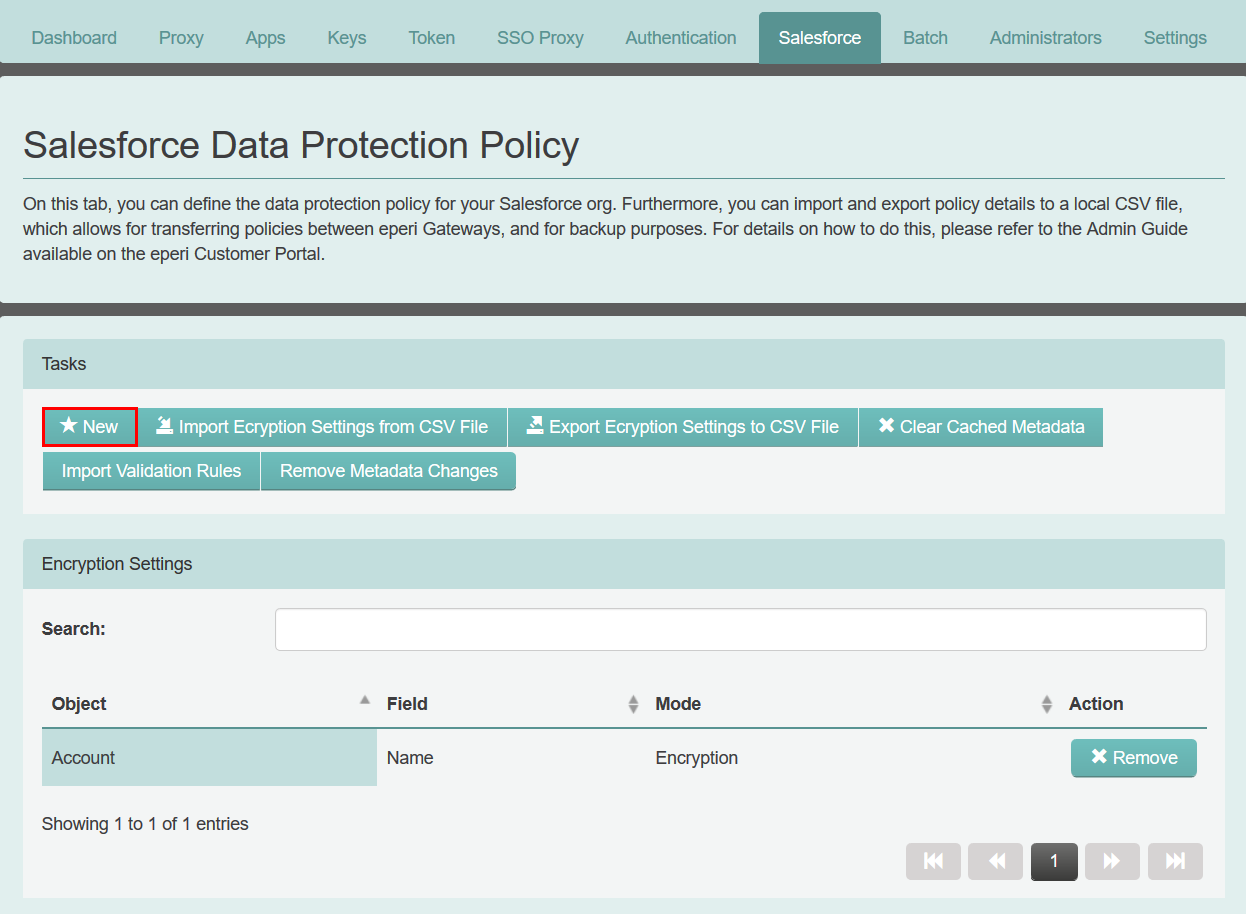Screen dimensions: 1246x914
Task: Open the Batch tab
Action: tap(925, 38)
